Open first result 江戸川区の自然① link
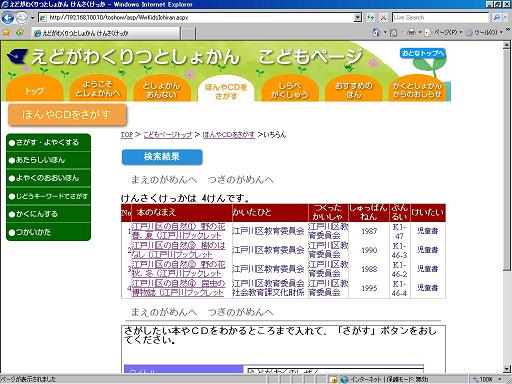The image size is (512, 384). pyautogui.click(x=178, y=231)
